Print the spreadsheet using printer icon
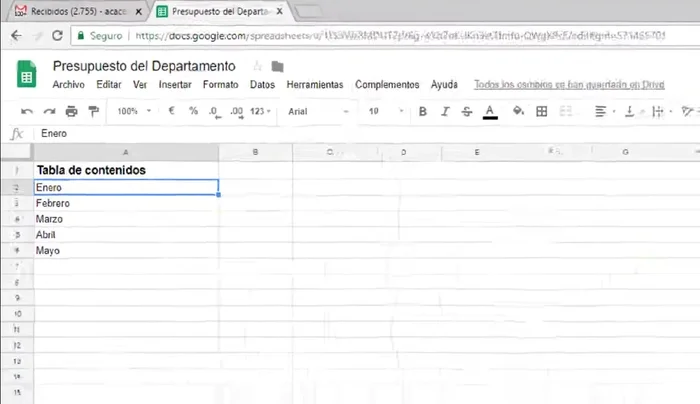 [71, 111]
